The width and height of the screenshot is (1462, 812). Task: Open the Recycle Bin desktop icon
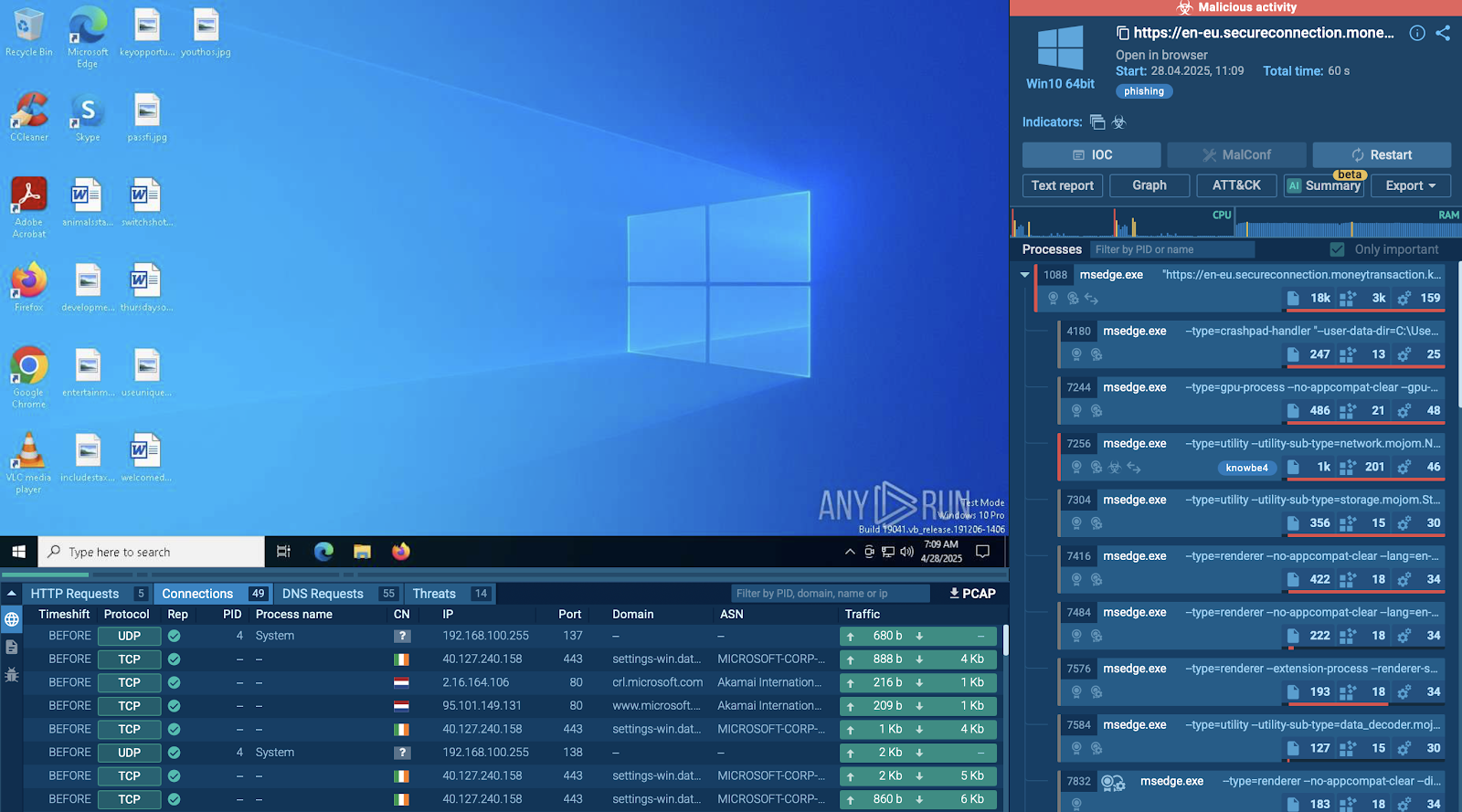tap(28, 32)
